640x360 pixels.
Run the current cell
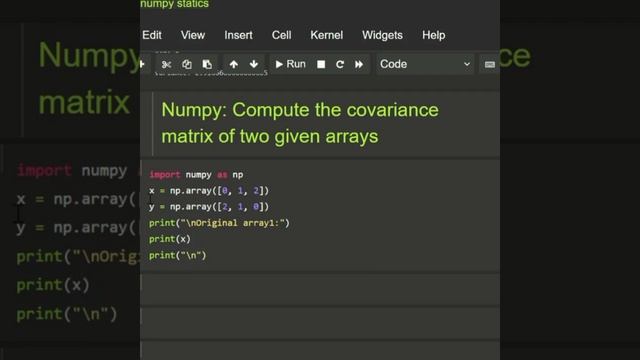tap(290, 64)
